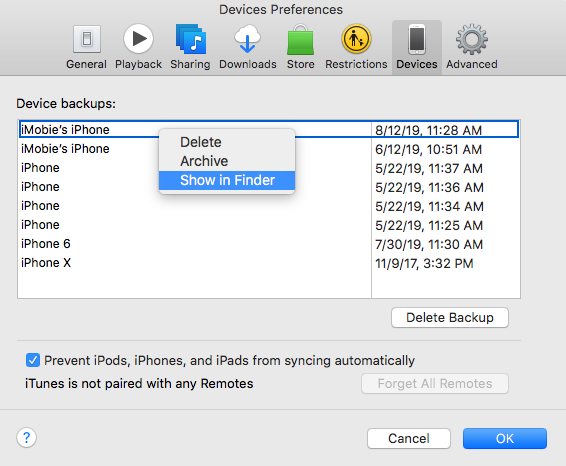The width and height of the screenshot is (566, 466).
Task: Click the 8/12/19, 11:28 AM date cell
Action: (428, 130)
